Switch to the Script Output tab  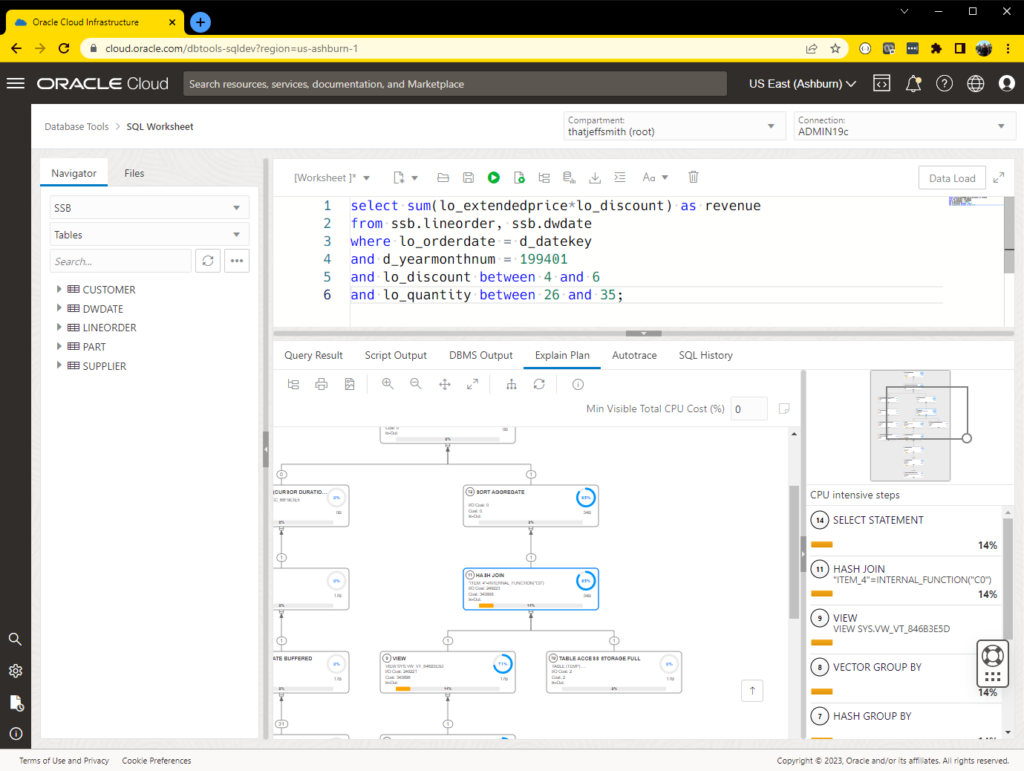click(396, 355)
